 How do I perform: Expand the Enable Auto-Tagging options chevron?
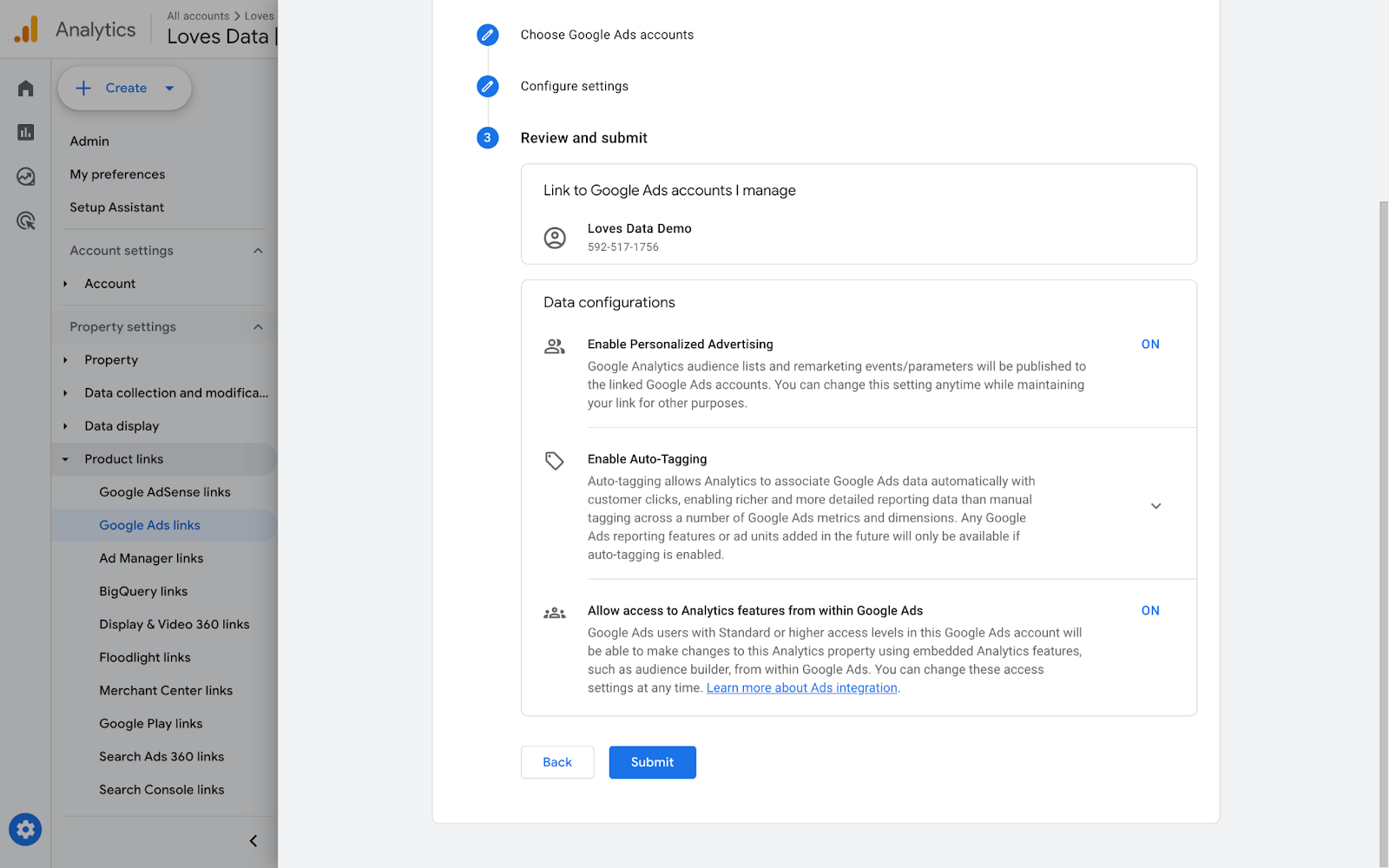click(x=1155, y=505)
